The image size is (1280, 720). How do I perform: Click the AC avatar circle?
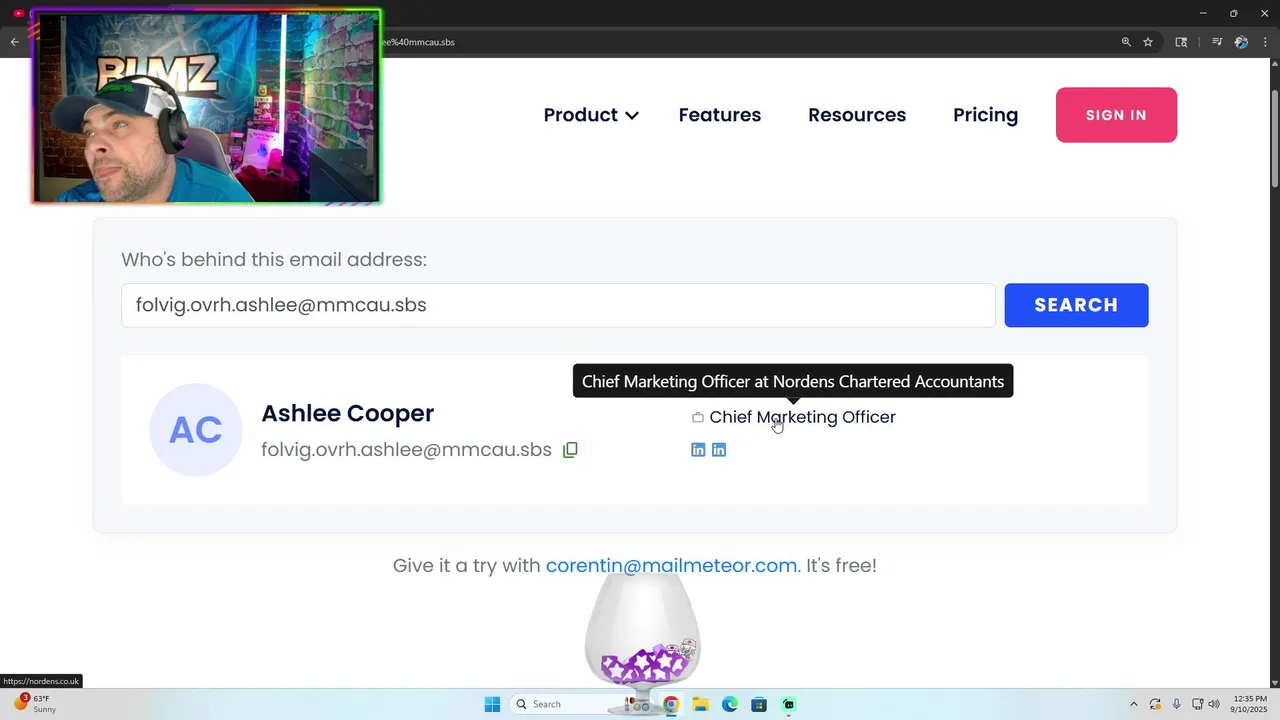196,430
